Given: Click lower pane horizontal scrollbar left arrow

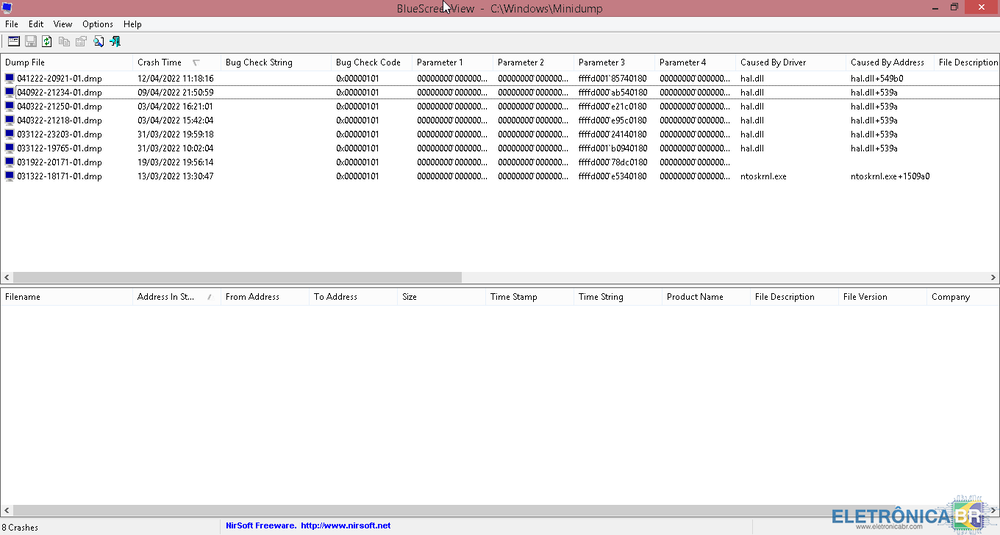Looking at the screenshot, I should coord(5,510).
